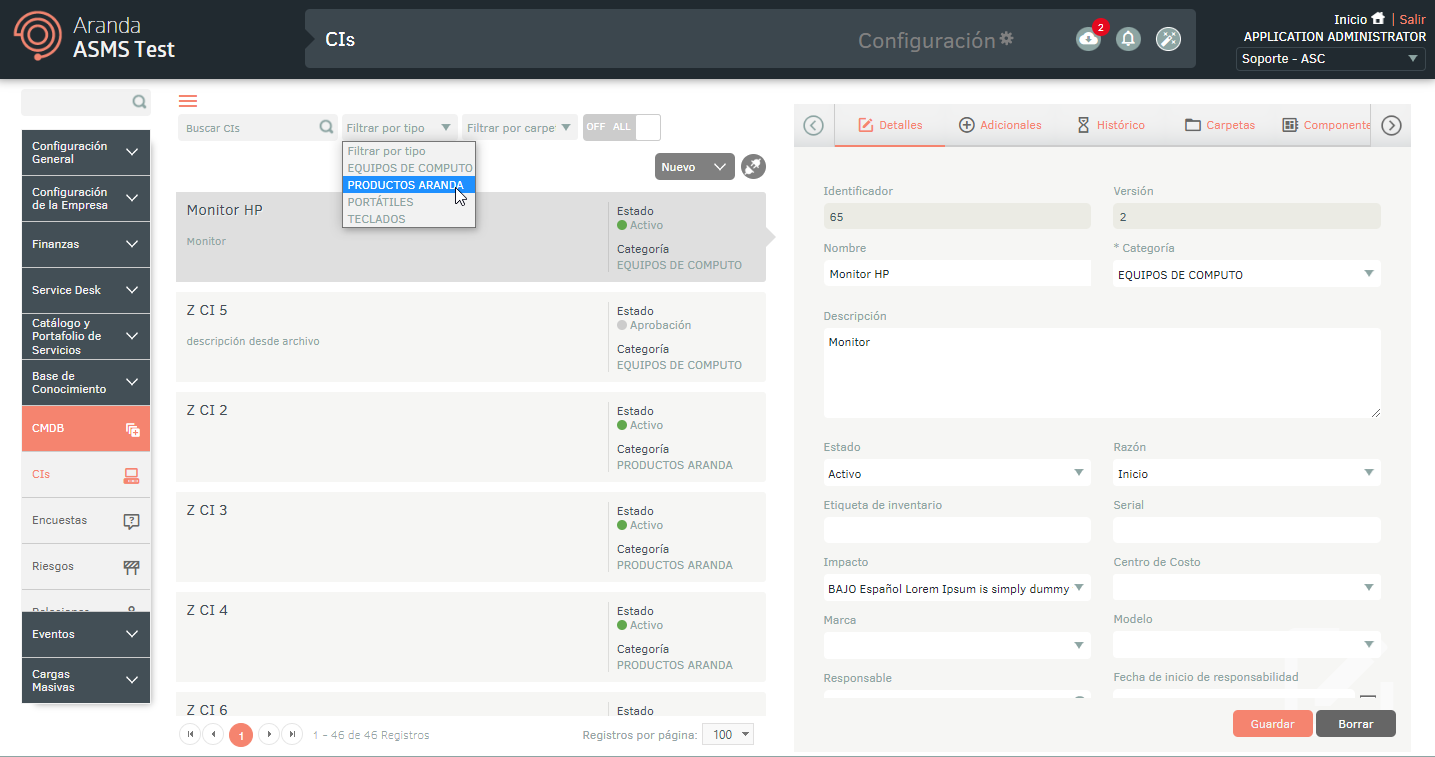This screenshot has height=757, width=1435.
Task: Expand Configuración de la Empresa section
Action: 86,198
